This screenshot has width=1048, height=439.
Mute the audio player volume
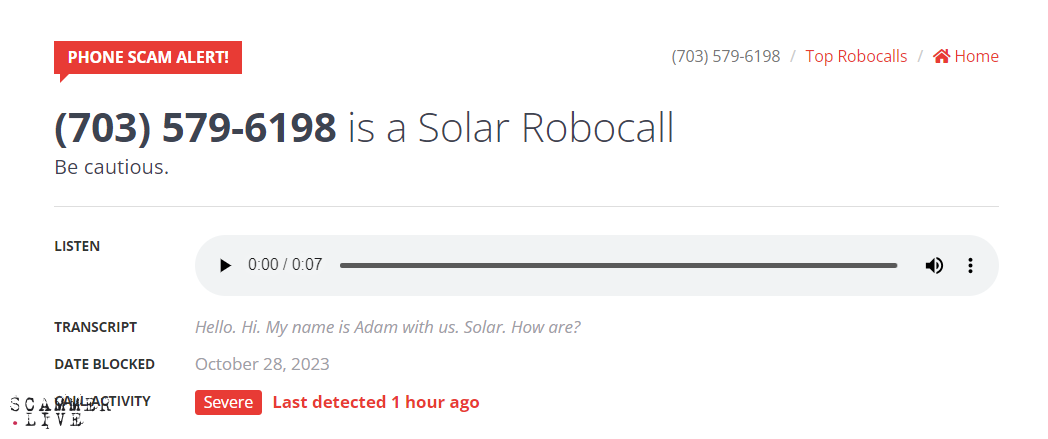pos(934,265)
